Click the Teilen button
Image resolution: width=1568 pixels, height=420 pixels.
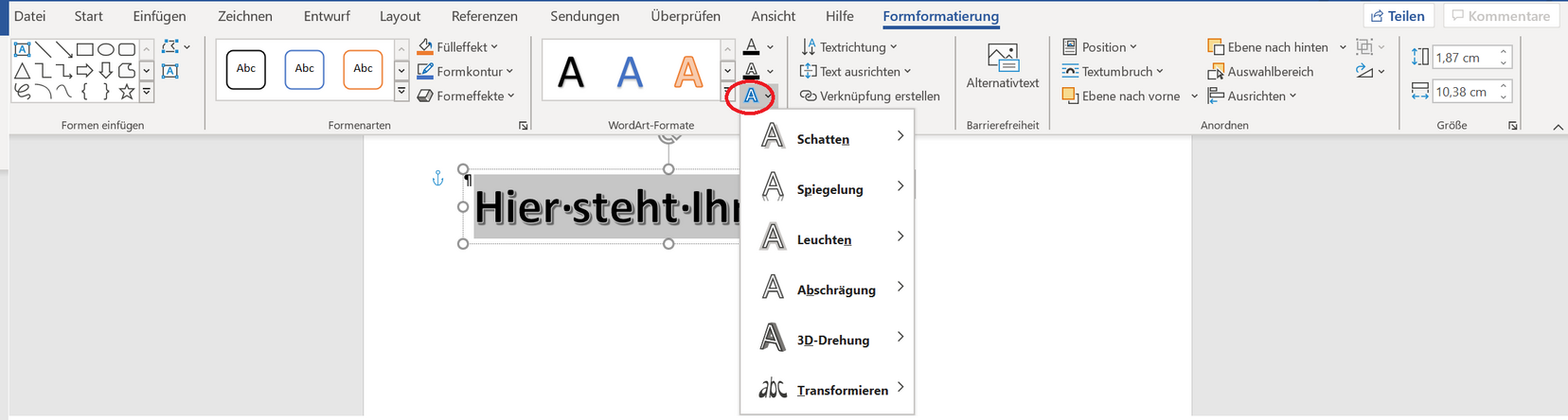(x=1399, y=16)
